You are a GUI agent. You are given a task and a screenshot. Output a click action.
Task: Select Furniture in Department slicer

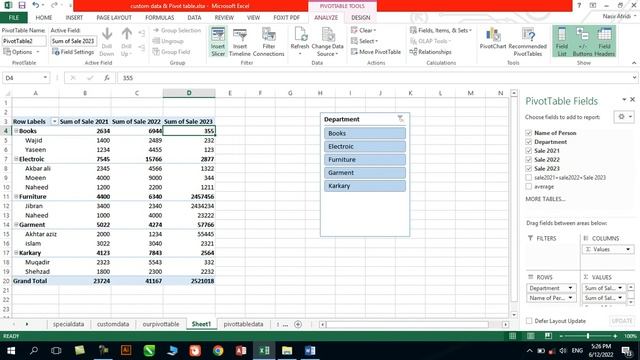click(365, 160)
